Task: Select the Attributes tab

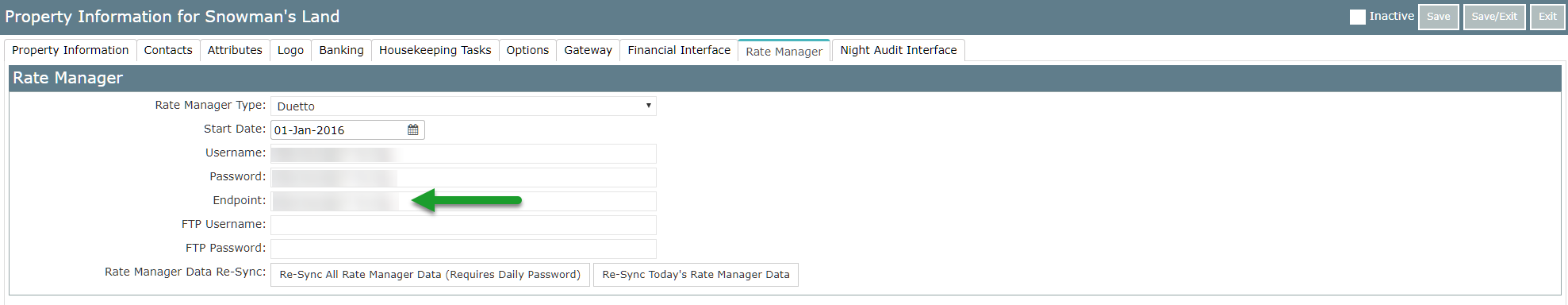Action: [x=235, y=50]
